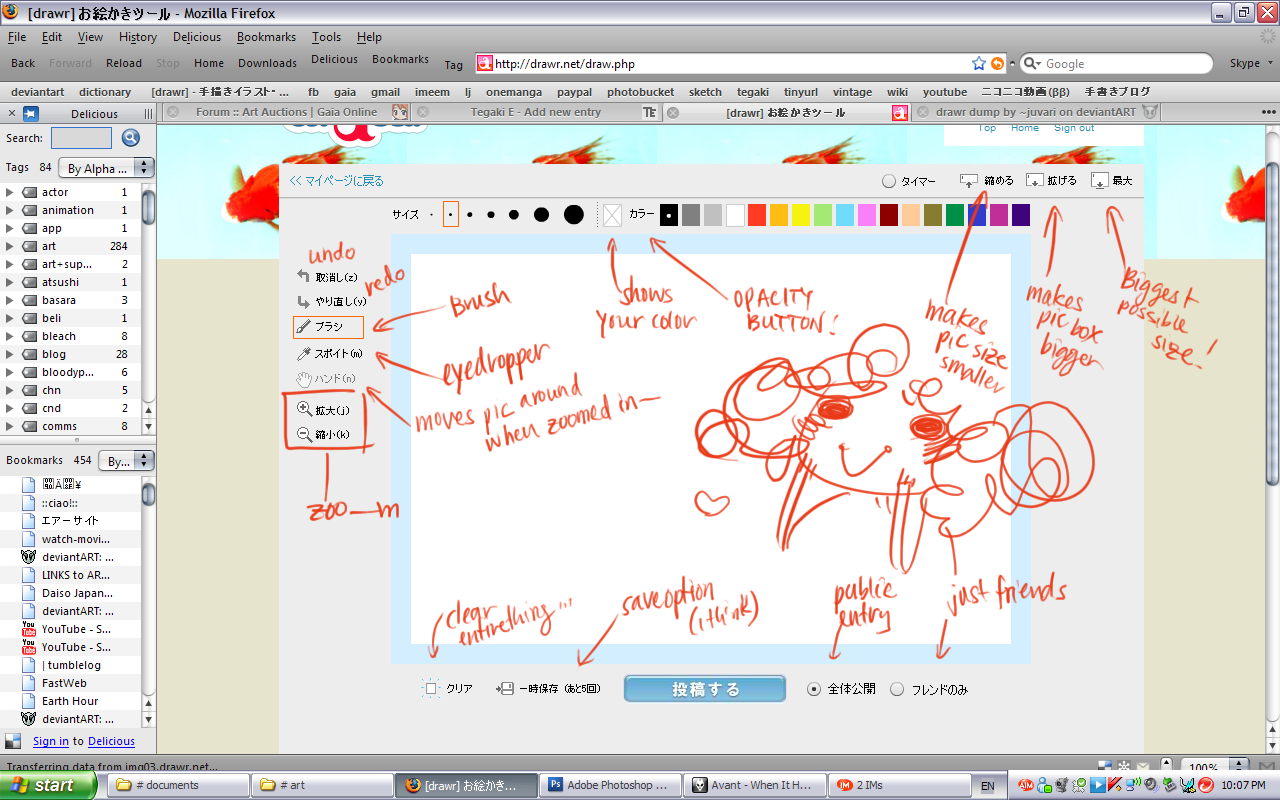
Task: Open the File menu
Action: point(17,37)
